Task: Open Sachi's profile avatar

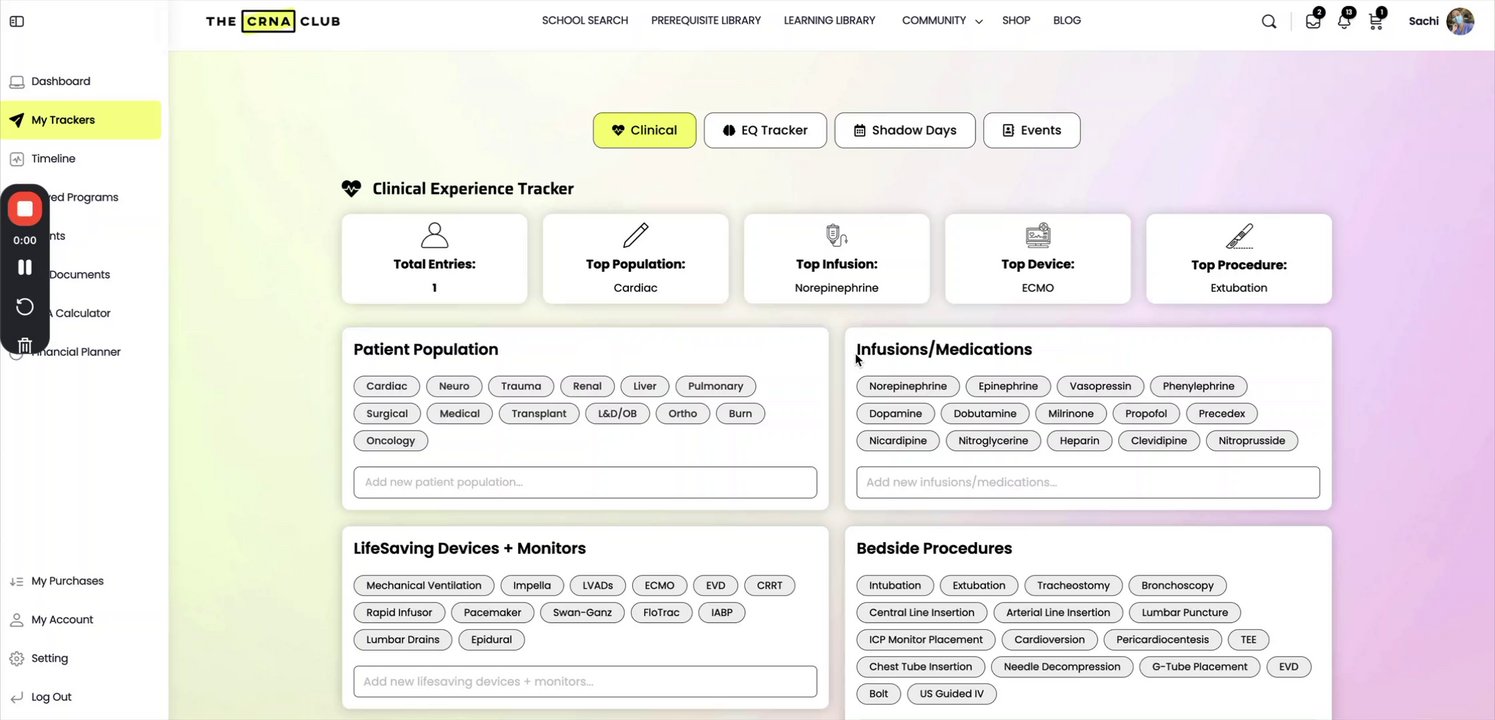Action: [x=1460, y=21]
